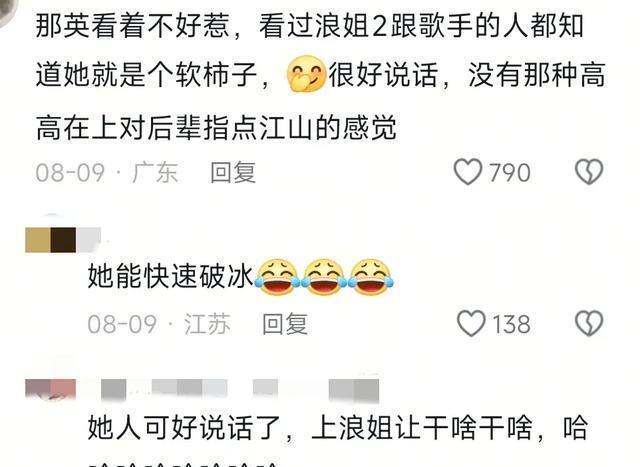The height and width of the screenshot is (467, 640).
Task: Tap the middle laughing-crying emoji
Action: click(x=324, y=277)
